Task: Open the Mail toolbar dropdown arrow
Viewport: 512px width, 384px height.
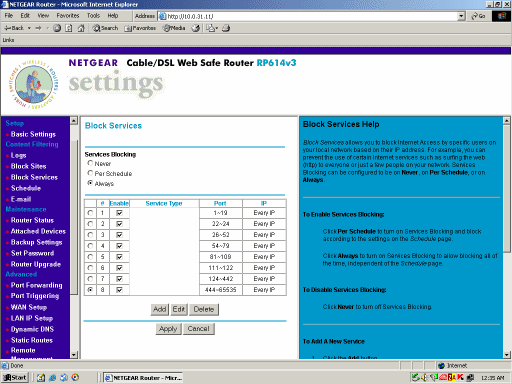Action: coord(217,28)
